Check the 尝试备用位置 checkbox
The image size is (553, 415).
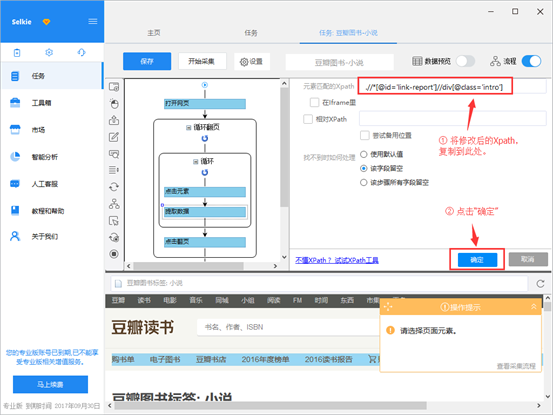365,135
